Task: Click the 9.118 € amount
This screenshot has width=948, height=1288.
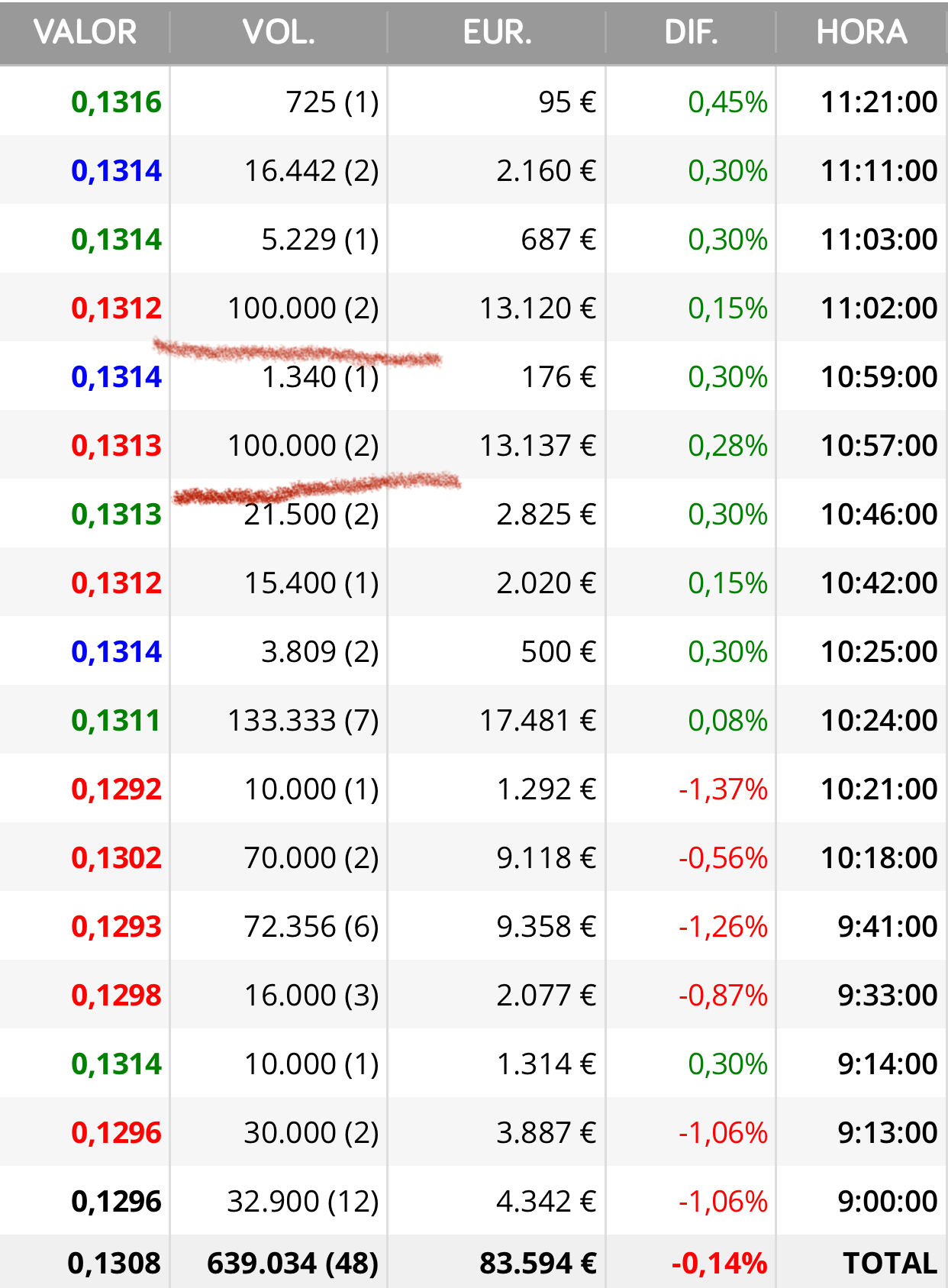Action: [547, 857]
